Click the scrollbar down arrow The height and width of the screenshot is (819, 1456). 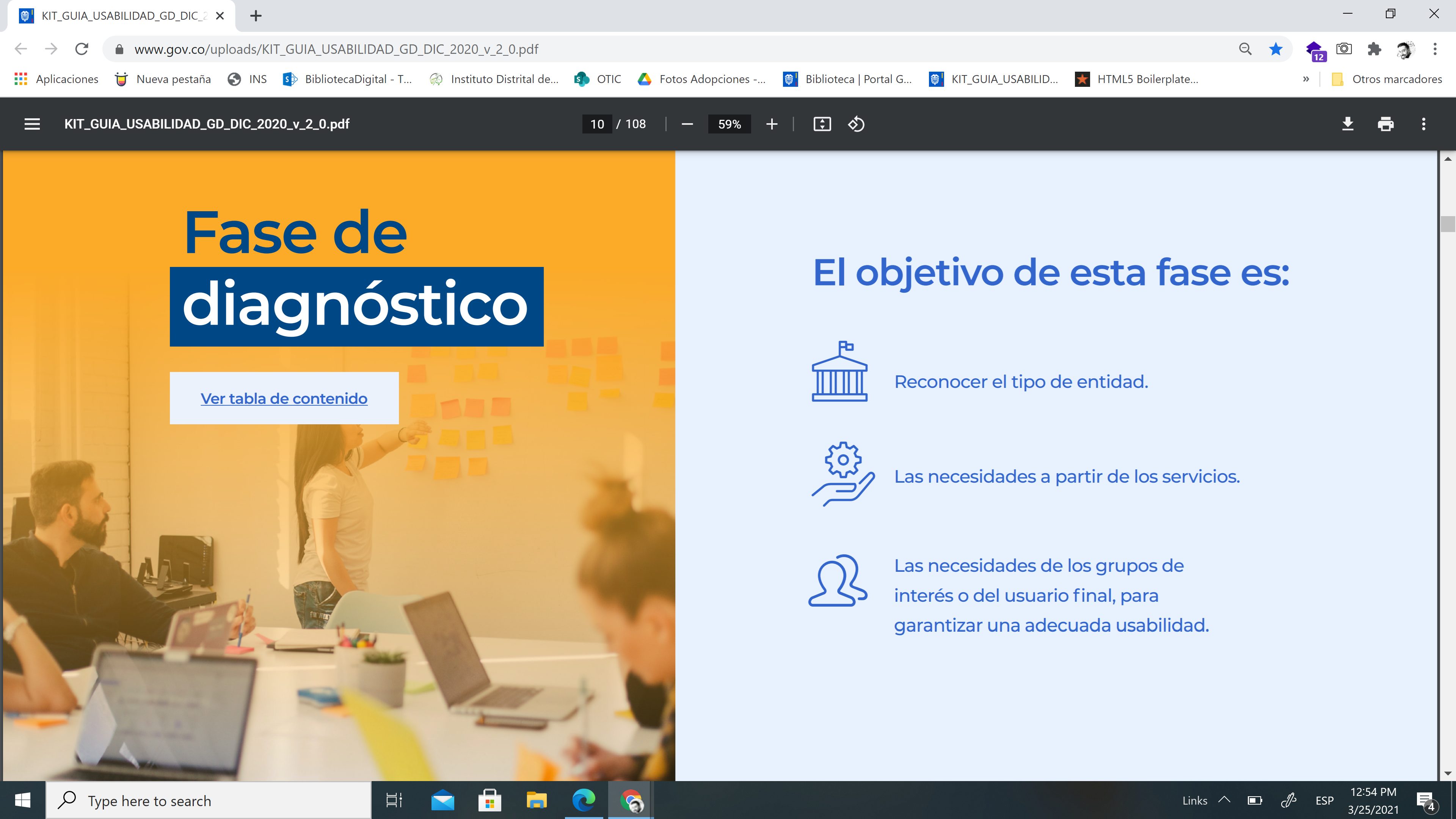(x=1448, y=773)
